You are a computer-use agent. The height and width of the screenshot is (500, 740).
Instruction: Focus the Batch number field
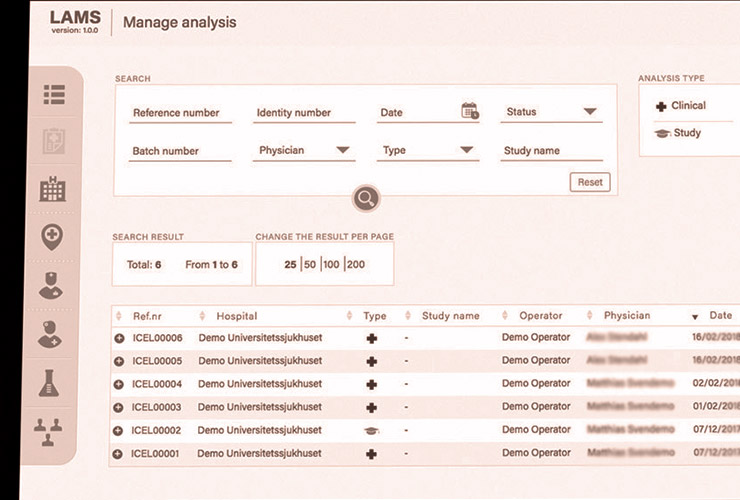coord(180,151)
